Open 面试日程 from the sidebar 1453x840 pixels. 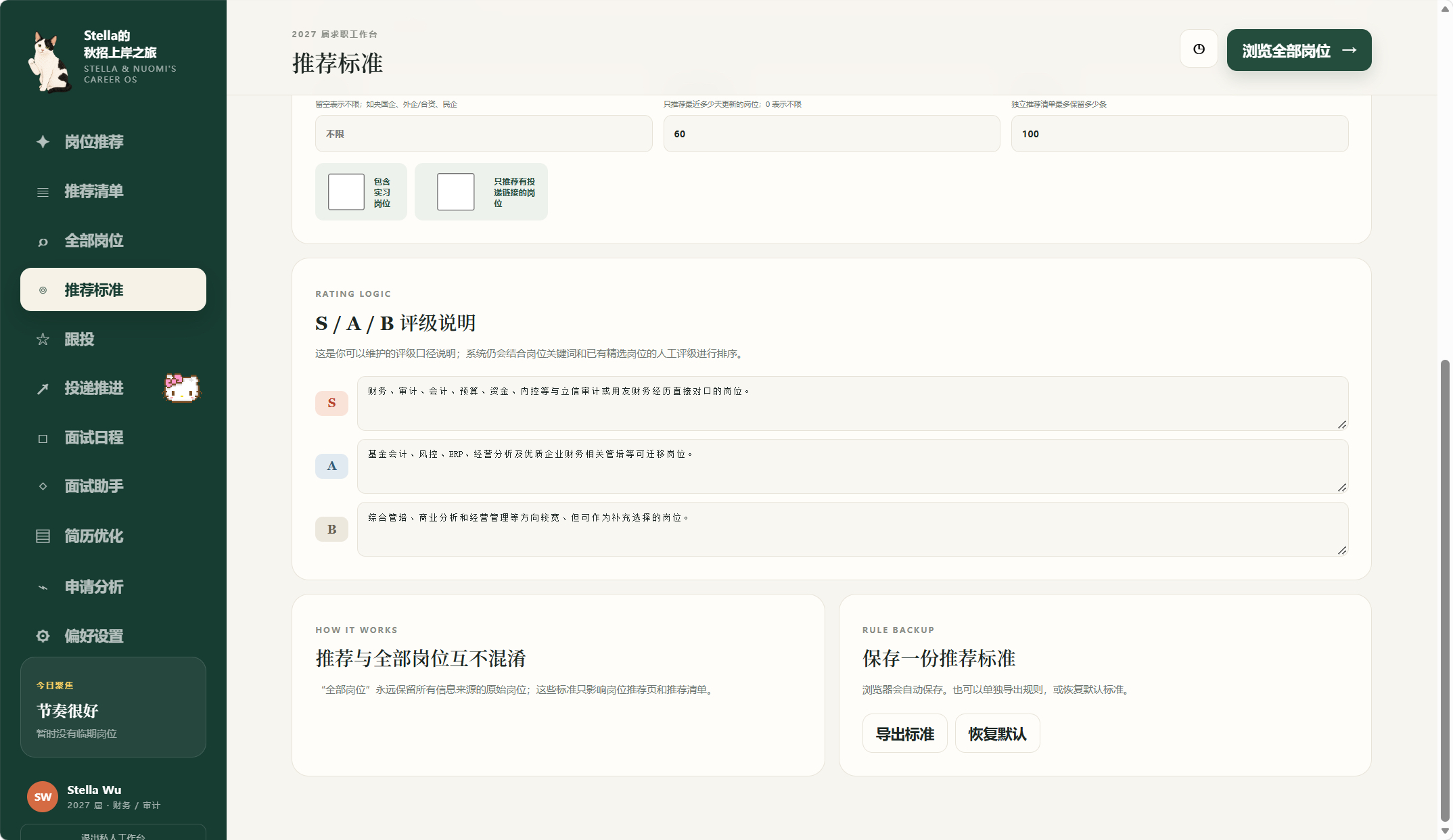[113, 438]
